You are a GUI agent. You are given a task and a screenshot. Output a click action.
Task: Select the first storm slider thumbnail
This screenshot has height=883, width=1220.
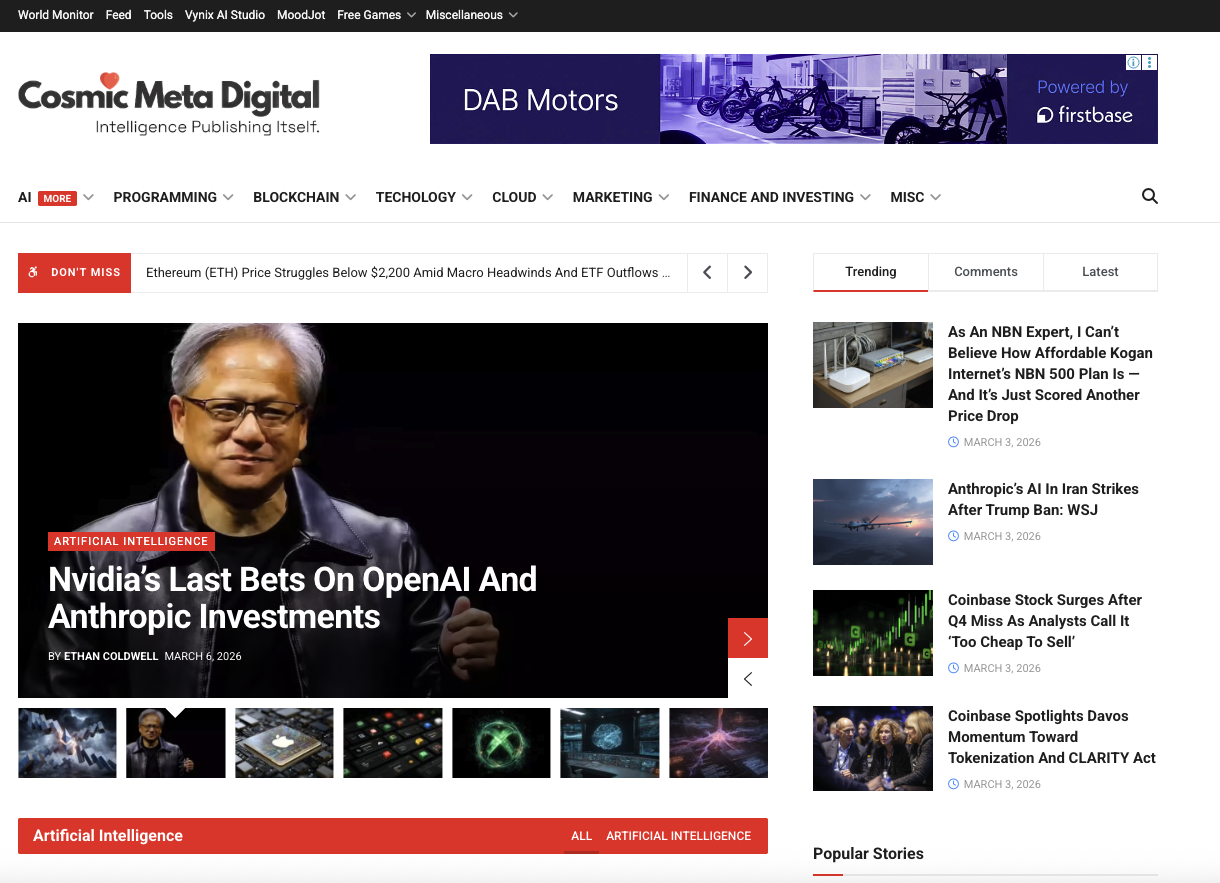click(x=67, y=743)
